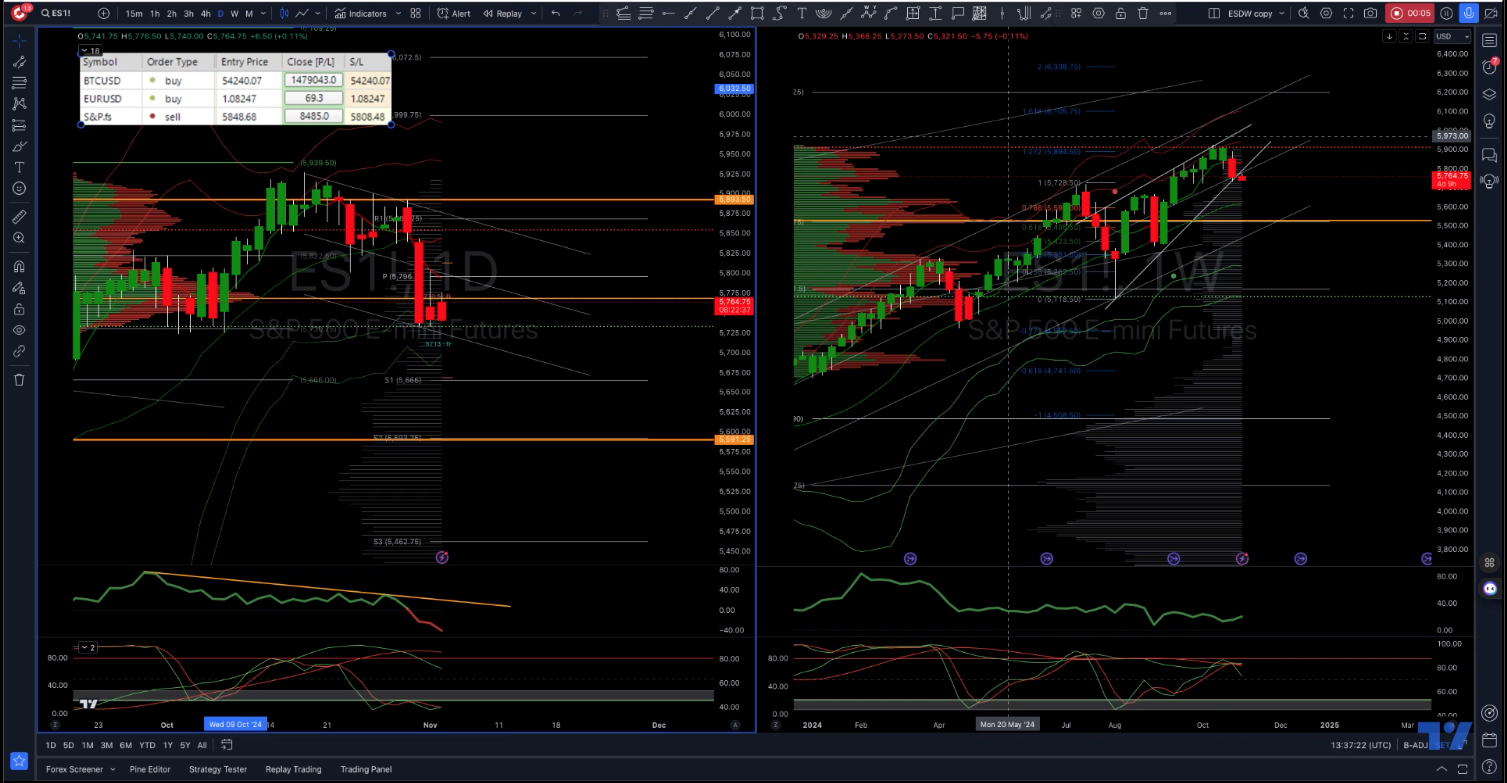This screenshot has height=783, width=1507.
Task: Expand the timeframe dropdown arrow
Action: click(262, 13)
